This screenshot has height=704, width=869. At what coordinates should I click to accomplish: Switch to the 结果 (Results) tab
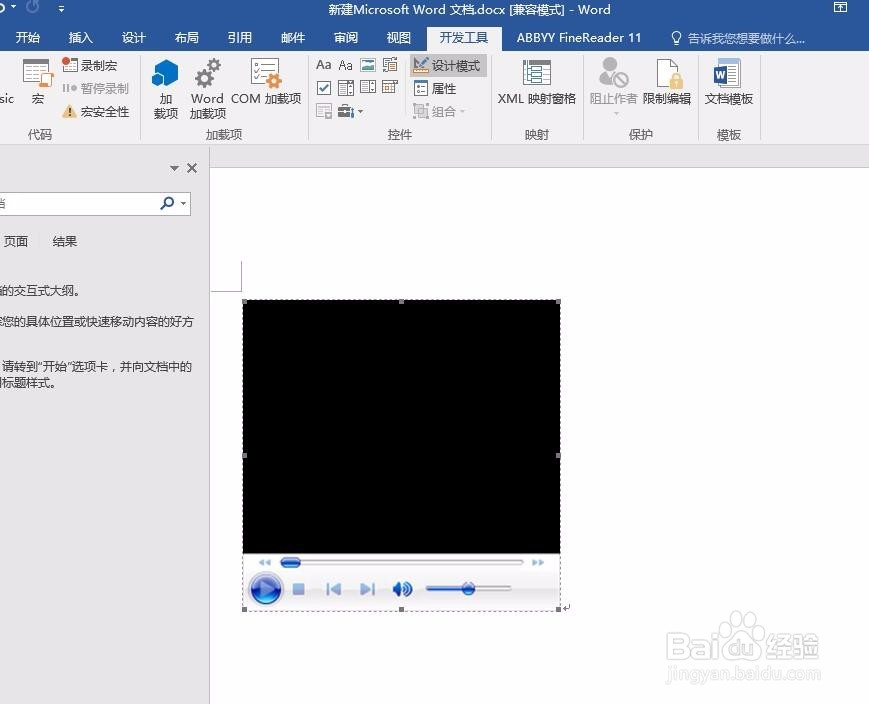click(64, 241)
